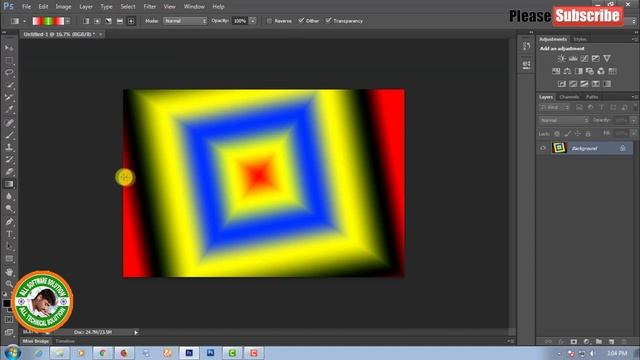Open Firefox from the taskbar
This screenshot has height=360, width=640.
tap(124, 353)
